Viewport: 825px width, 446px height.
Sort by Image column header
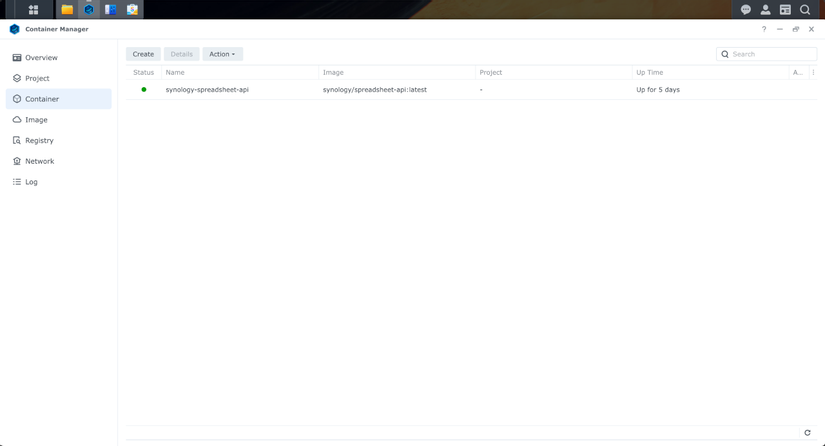[x=397, y=73]
